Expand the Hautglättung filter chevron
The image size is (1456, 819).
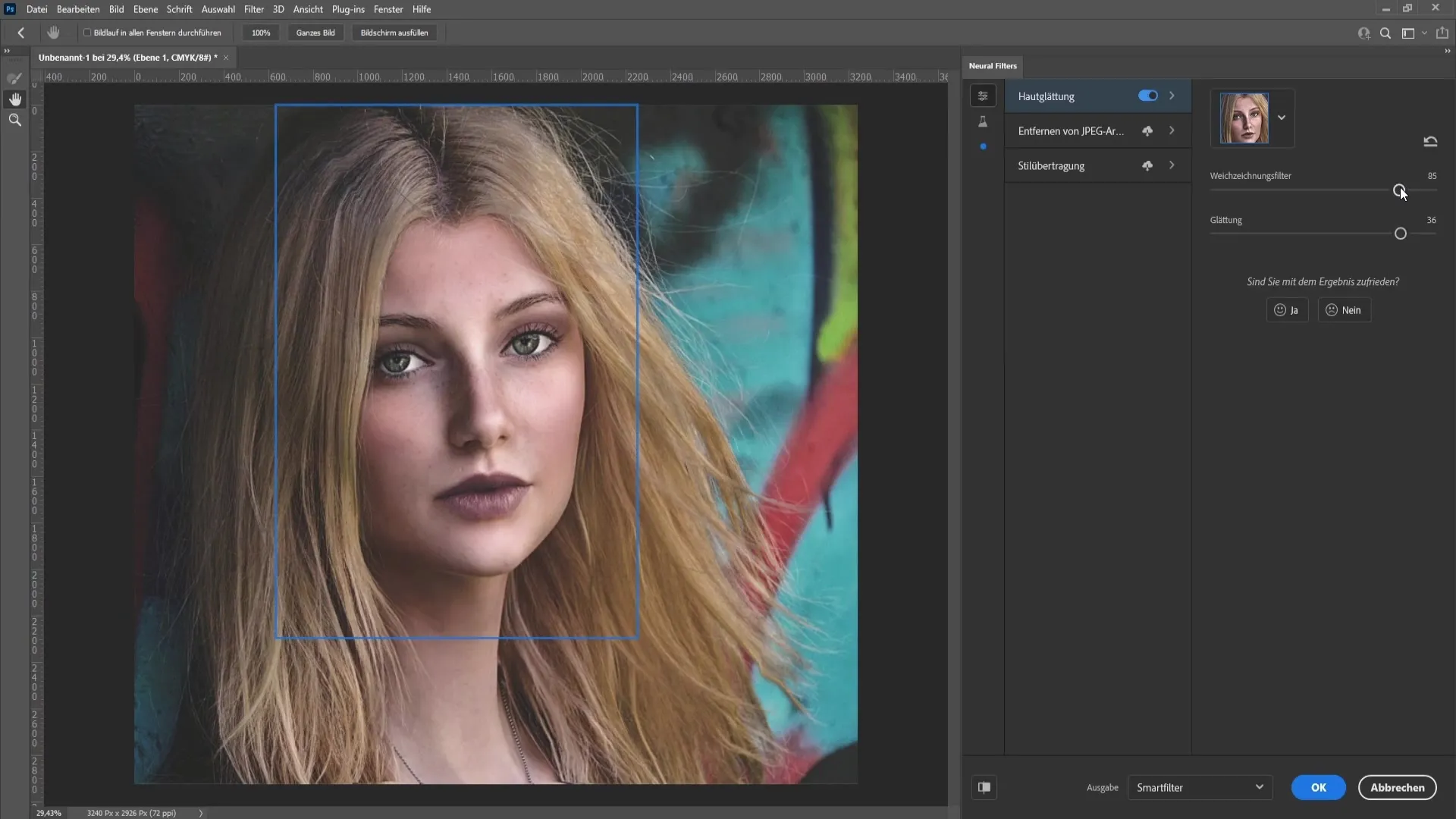click(1172, 96)
